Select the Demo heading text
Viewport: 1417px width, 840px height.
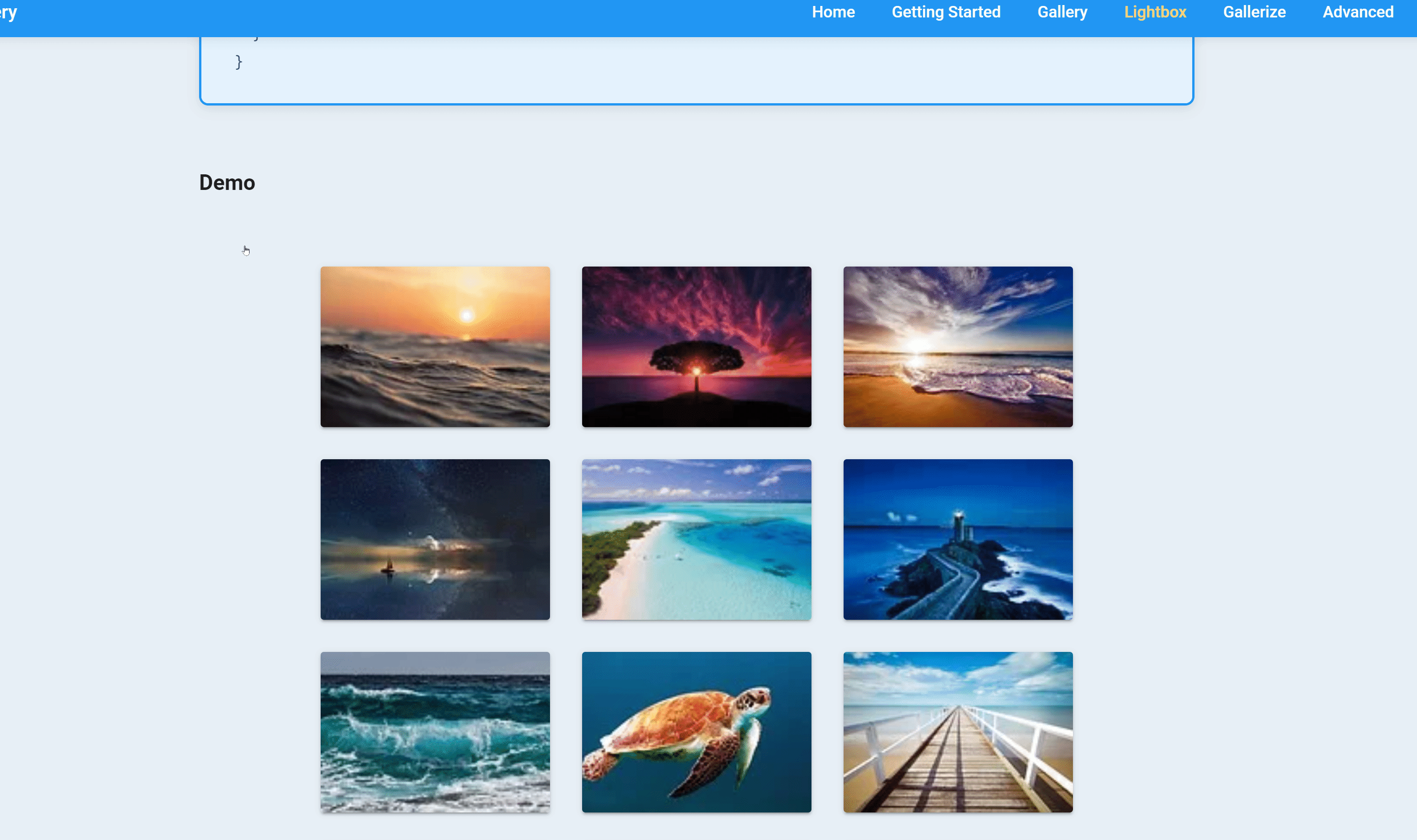pyautogui.click(x=227, y=182)
